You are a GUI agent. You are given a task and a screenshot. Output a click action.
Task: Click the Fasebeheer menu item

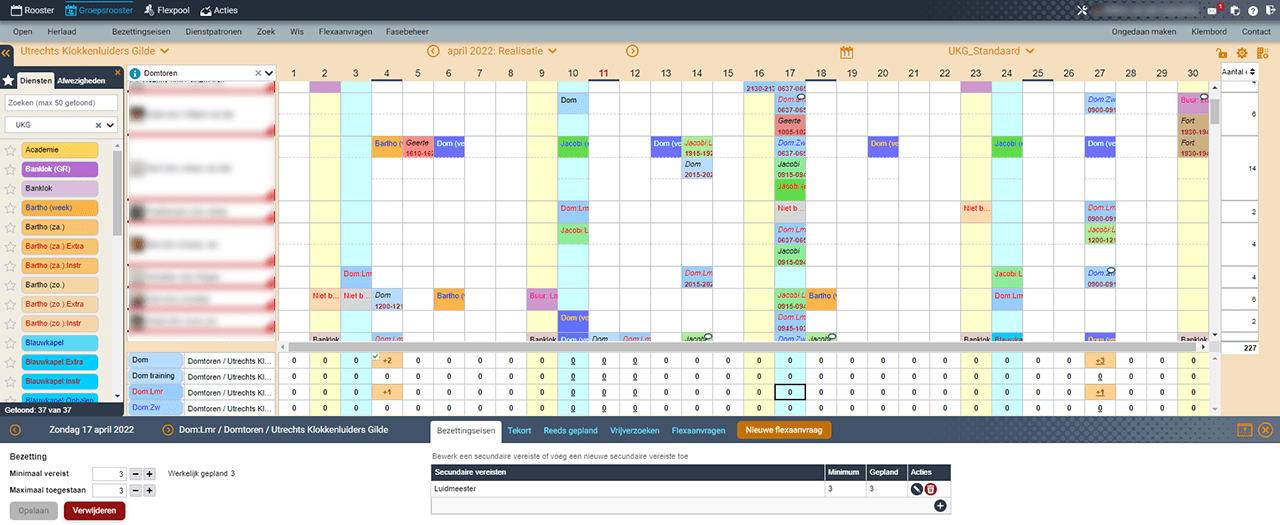pos(408,31)
